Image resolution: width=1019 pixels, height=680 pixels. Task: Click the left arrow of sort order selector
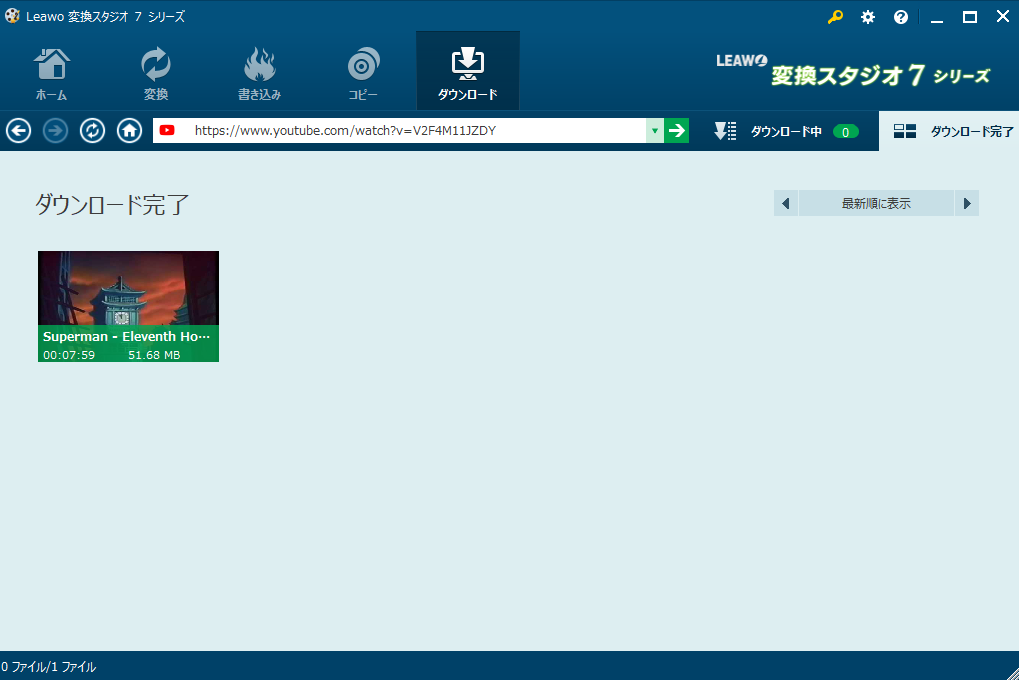click(786, 203)
